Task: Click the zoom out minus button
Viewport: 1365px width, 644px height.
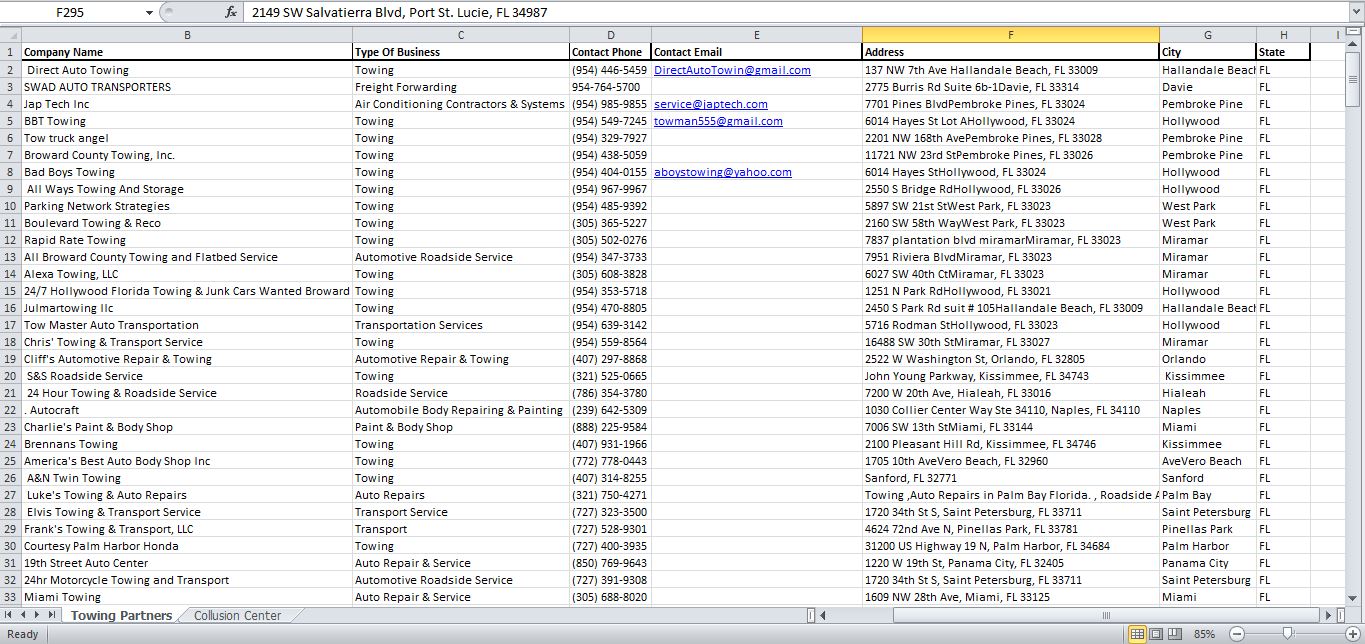Action: pos(1237,634)
